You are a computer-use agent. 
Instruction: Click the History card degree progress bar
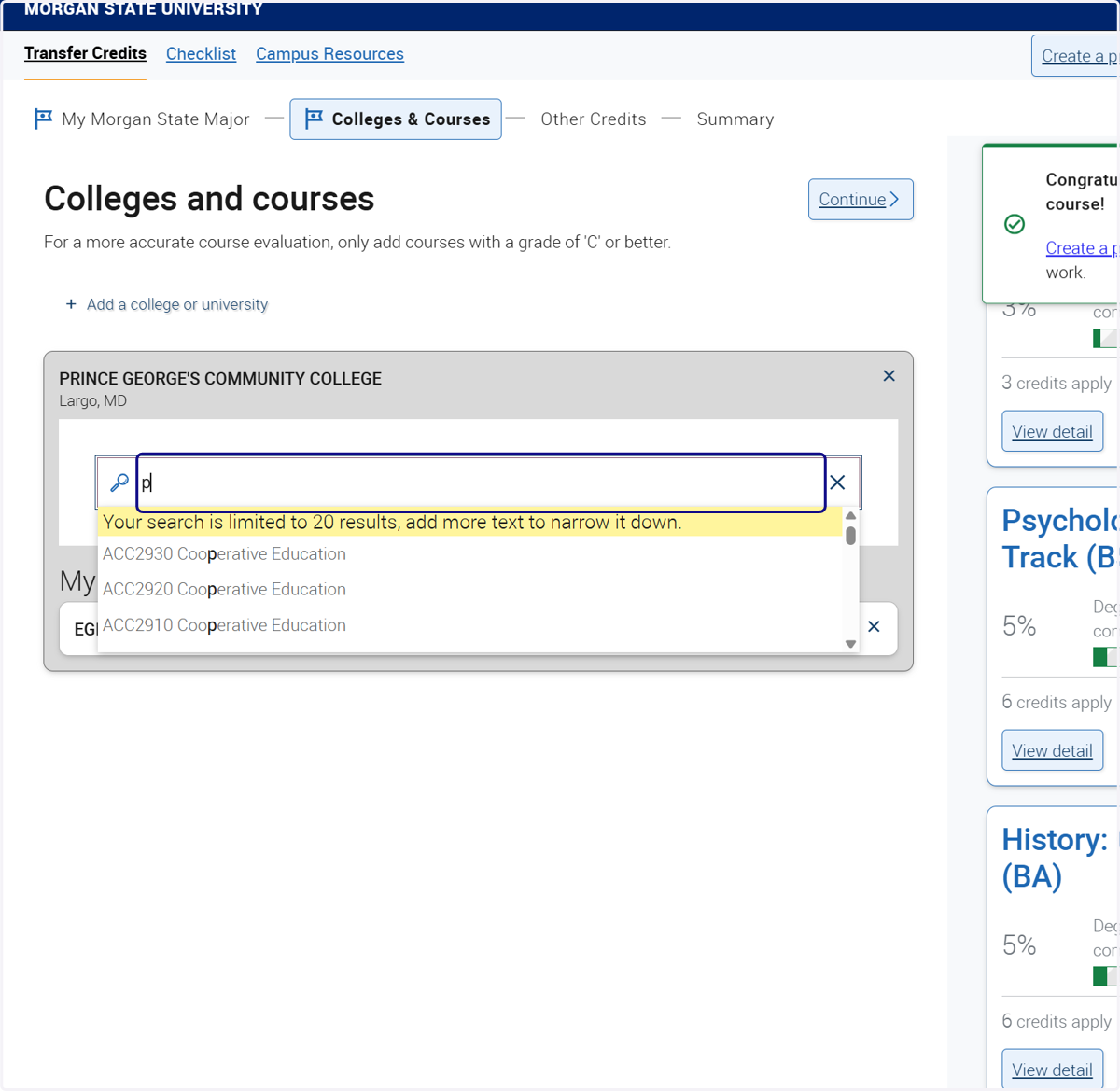click(x=1105, y=976)
